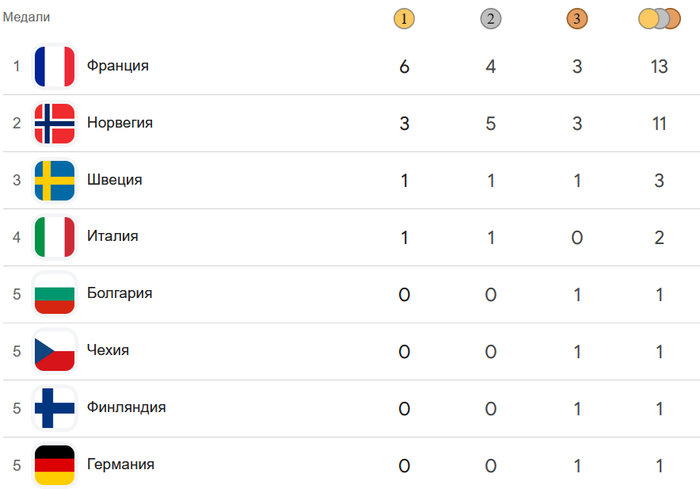Click Norway's silver medal count 5

pyautogui.click(x=490, y=123)
